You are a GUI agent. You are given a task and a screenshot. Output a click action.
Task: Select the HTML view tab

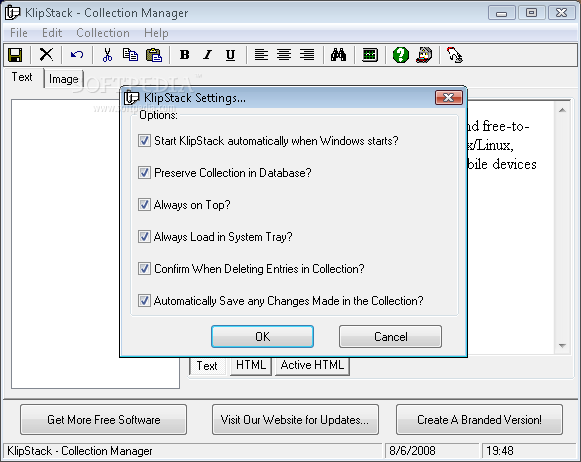(251, 365)
